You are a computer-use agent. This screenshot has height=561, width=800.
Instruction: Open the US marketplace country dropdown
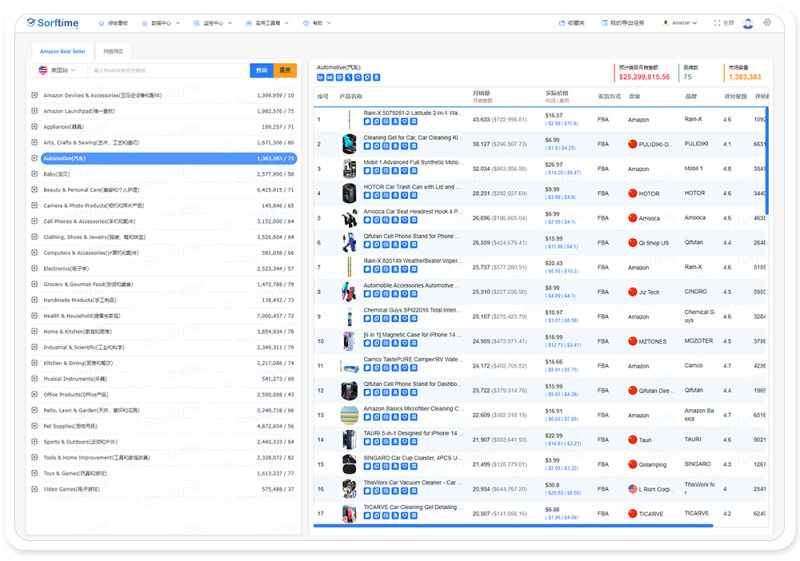coord(58,71)
